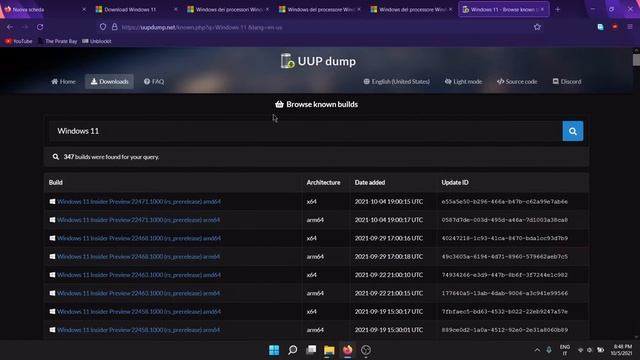640x360 pixels.
Task: Click date 2021-10-04 19:00:15 UTC
Action: coord(389,202)
